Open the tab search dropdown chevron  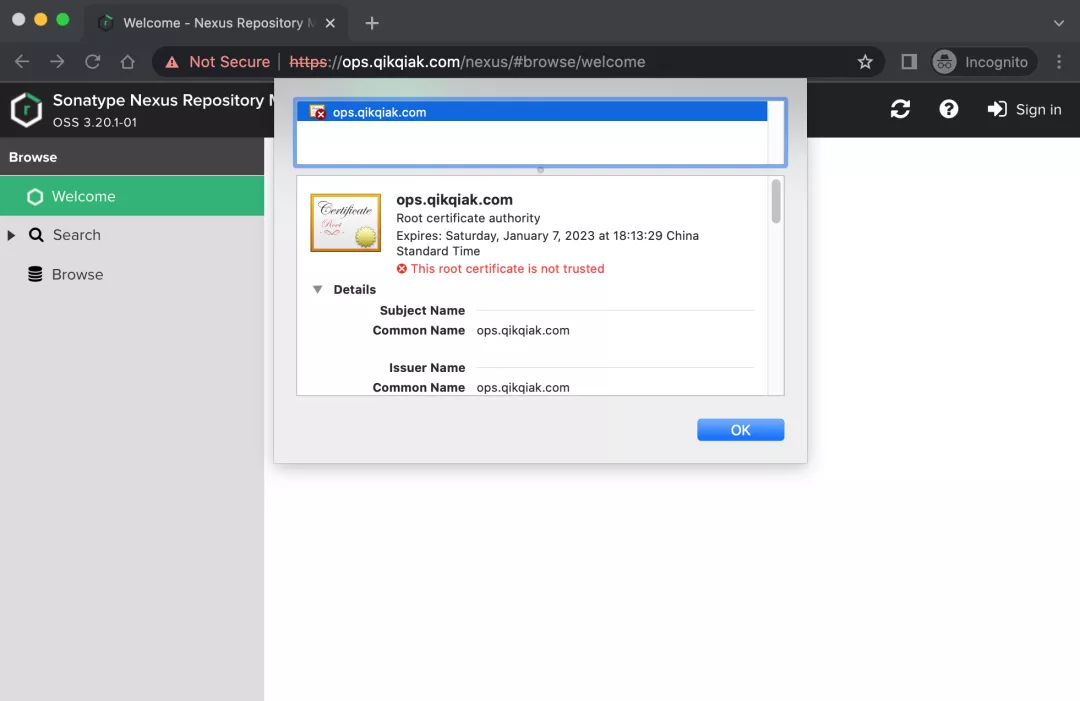pyautogui.click(x=1059, y=22)
